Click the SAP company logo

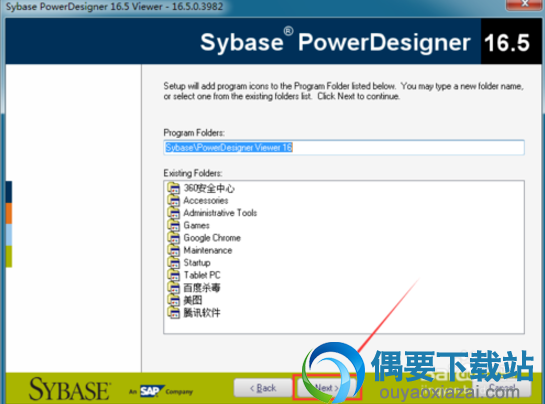point(150,391)
